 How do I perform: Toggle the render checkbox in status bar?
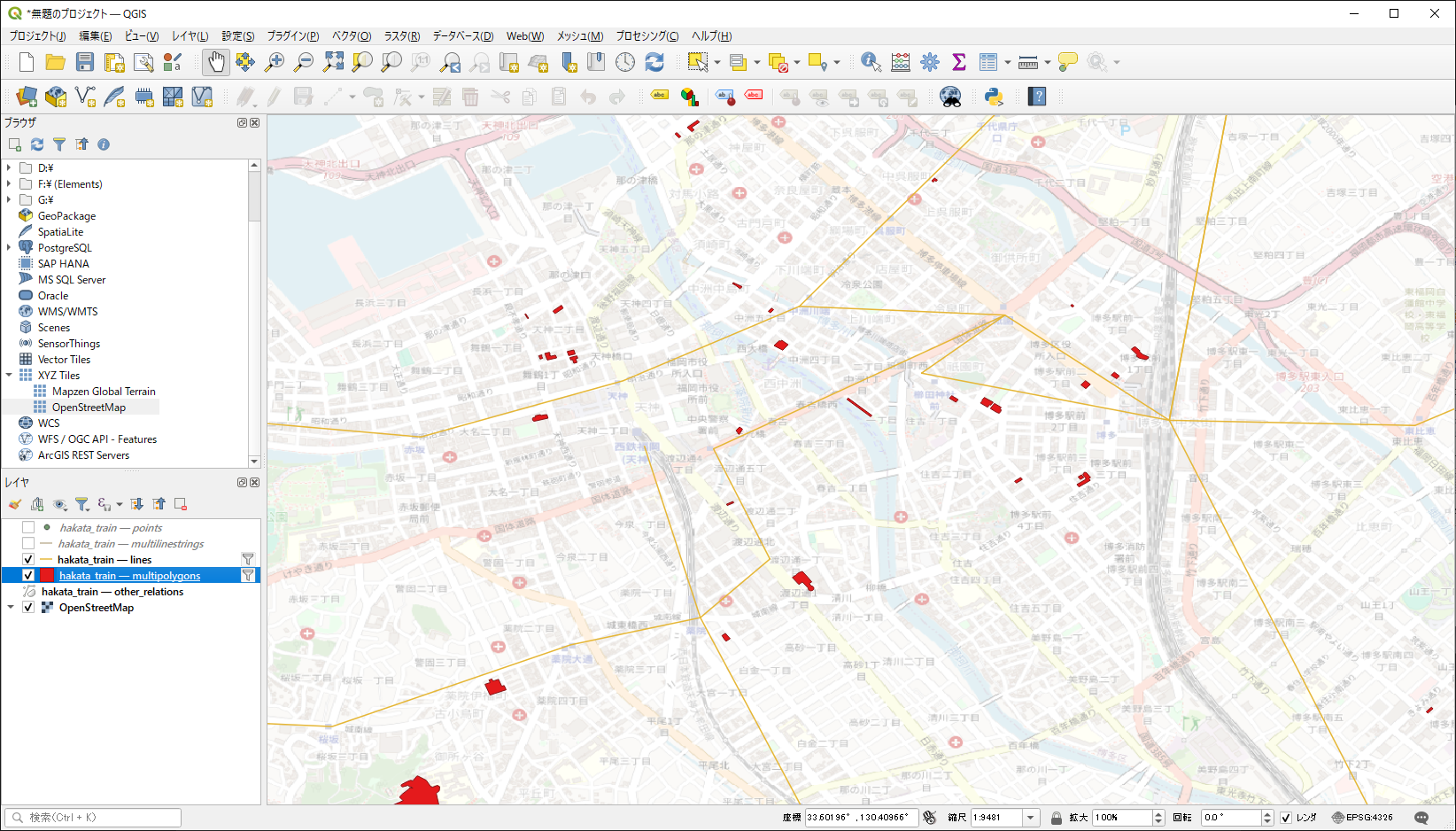click(x=1286, y=818)
